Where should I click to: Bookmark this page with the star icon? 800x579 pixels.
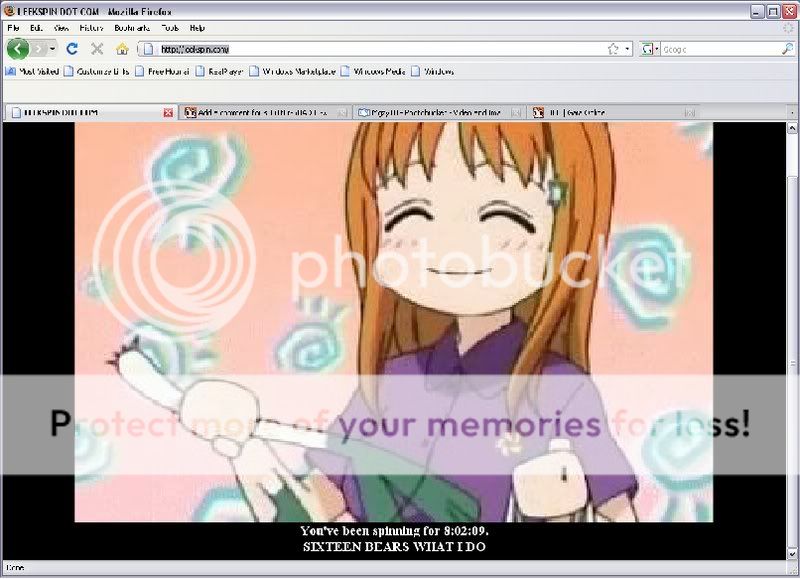click(612, 49)
